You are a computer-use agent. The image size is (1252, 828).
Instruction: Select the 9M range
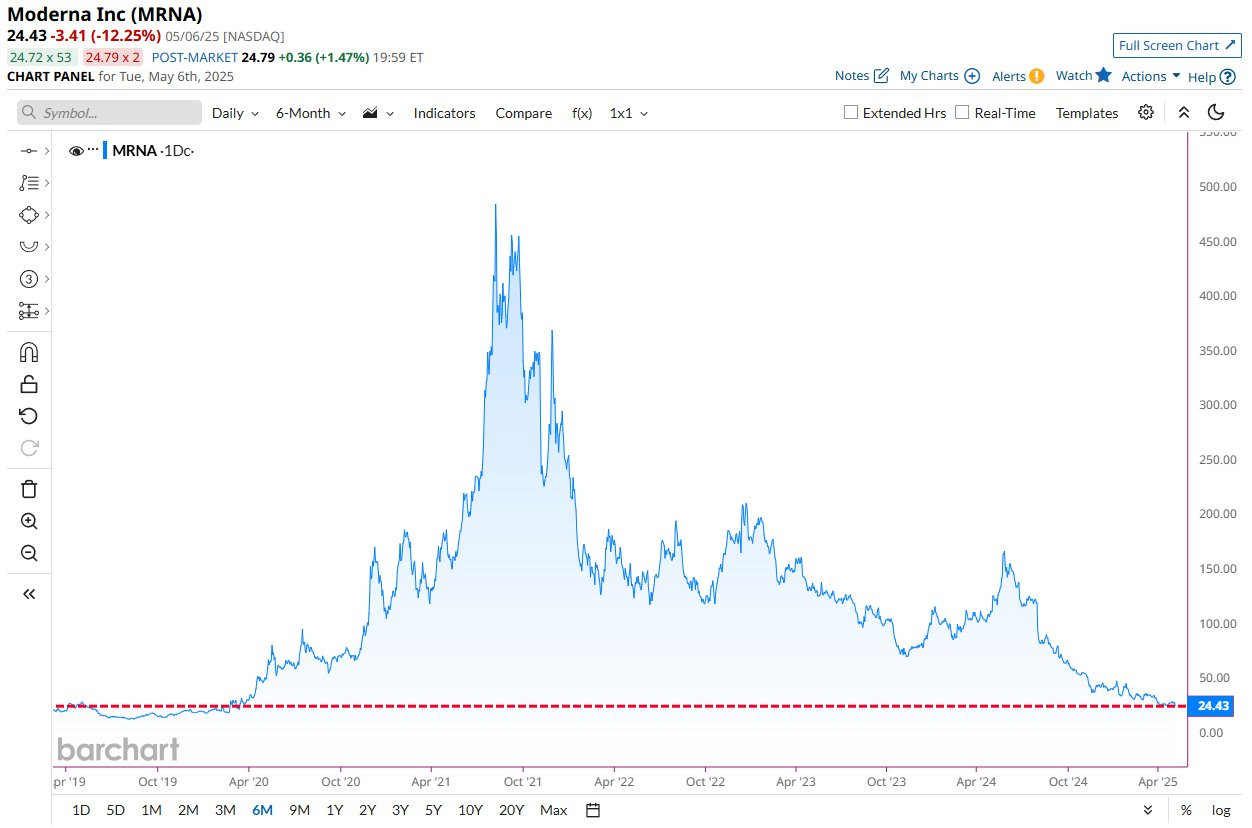pyautogui.click(x=299, y=810)
